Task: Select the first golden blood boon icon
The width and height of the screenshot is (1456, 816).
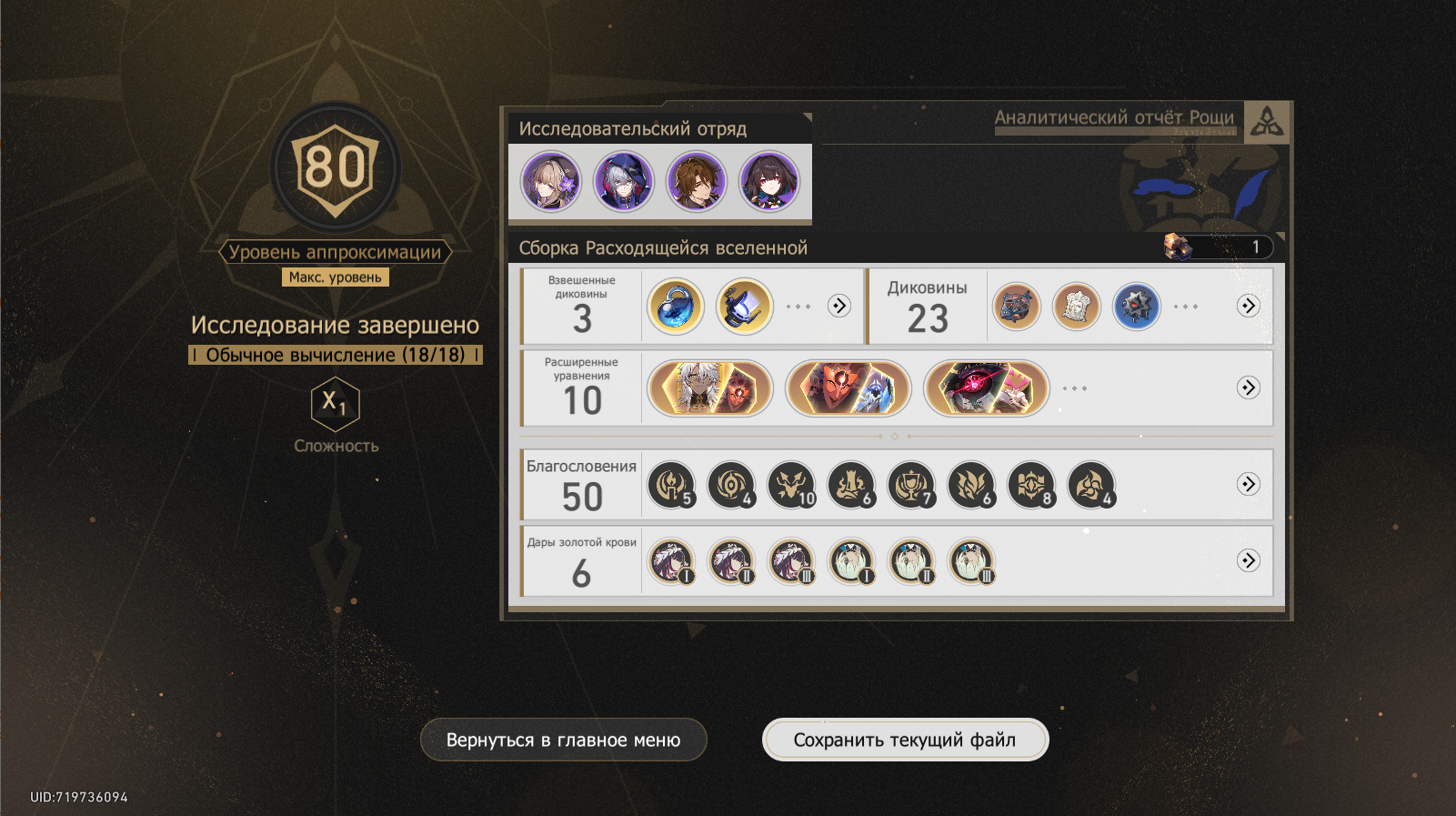Action: click(671, 561)
